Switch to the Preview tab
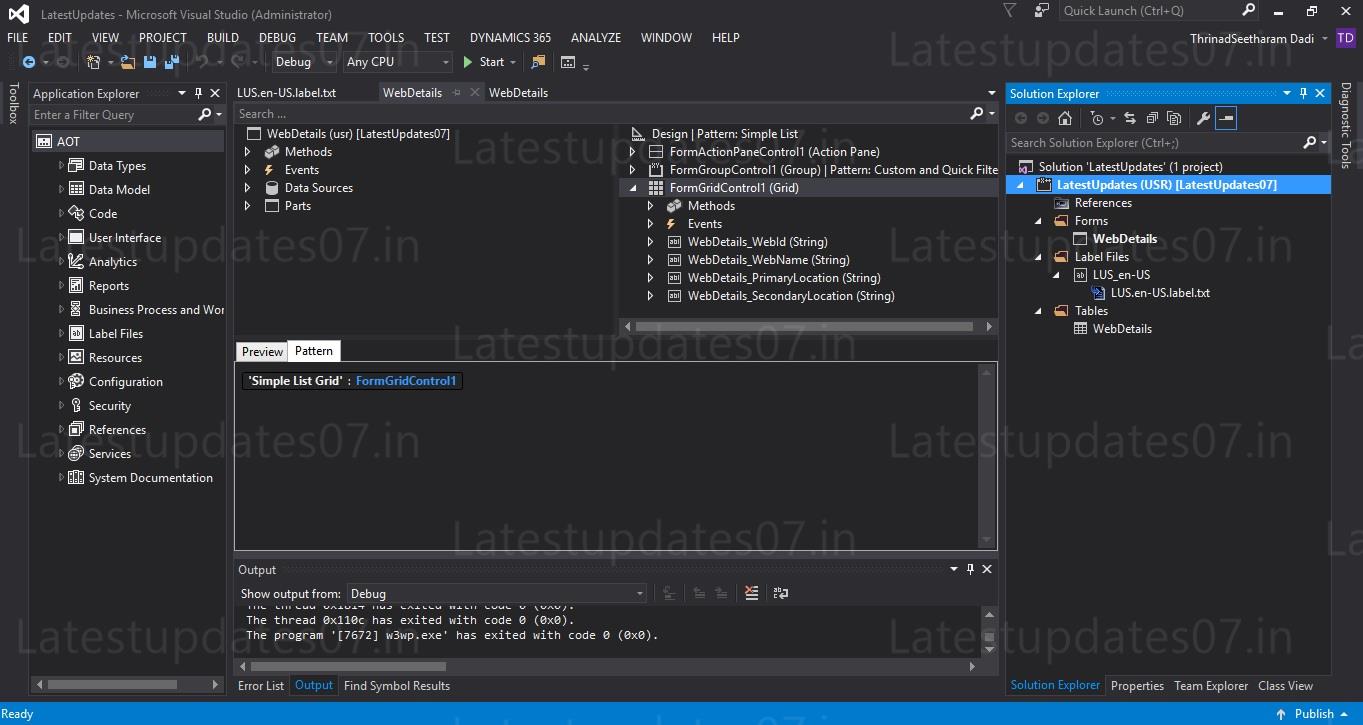This screenshot has height=725, width=1363. coord(261,351)
